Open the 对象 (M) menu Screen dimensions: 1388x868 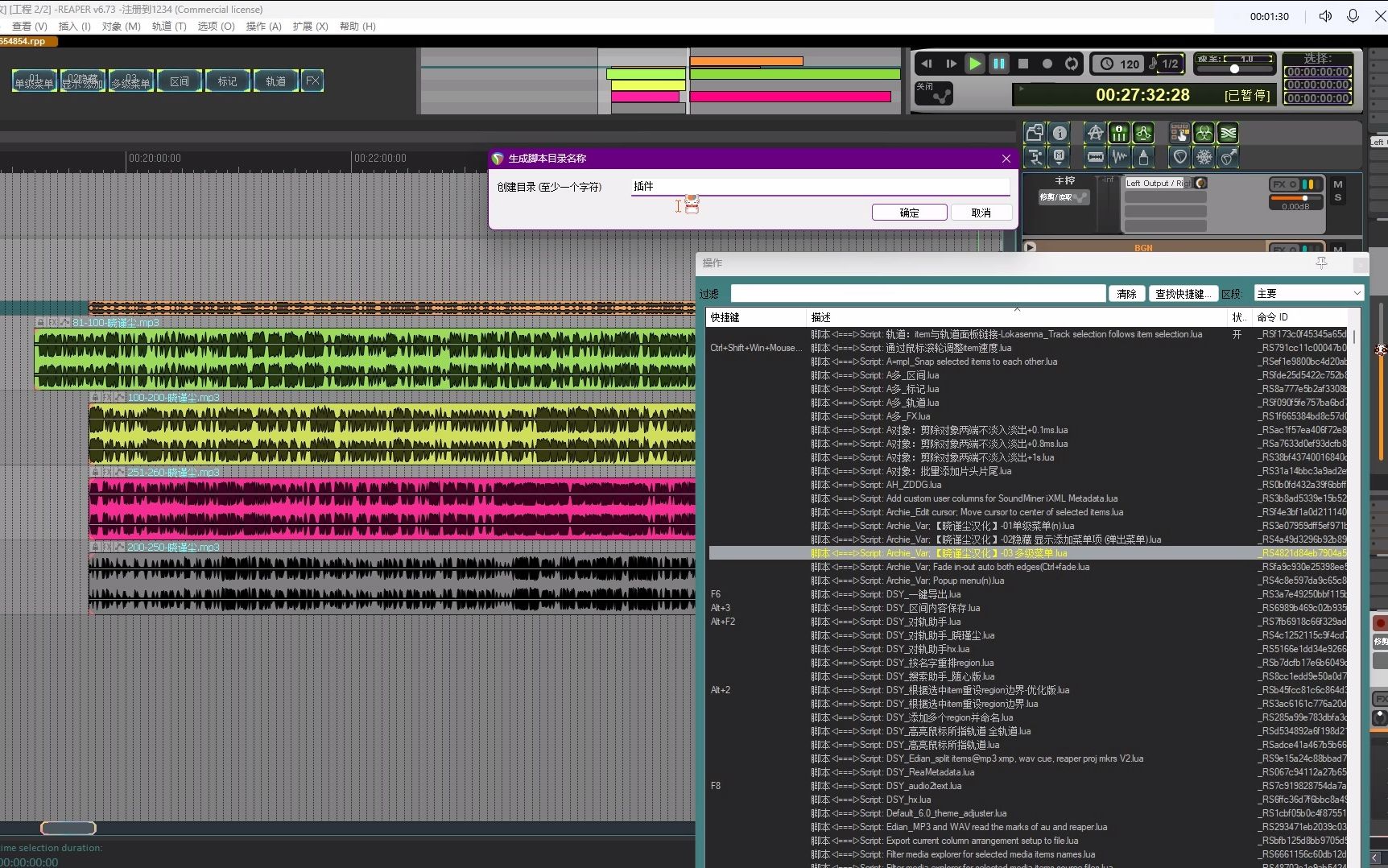coord(122,26)
